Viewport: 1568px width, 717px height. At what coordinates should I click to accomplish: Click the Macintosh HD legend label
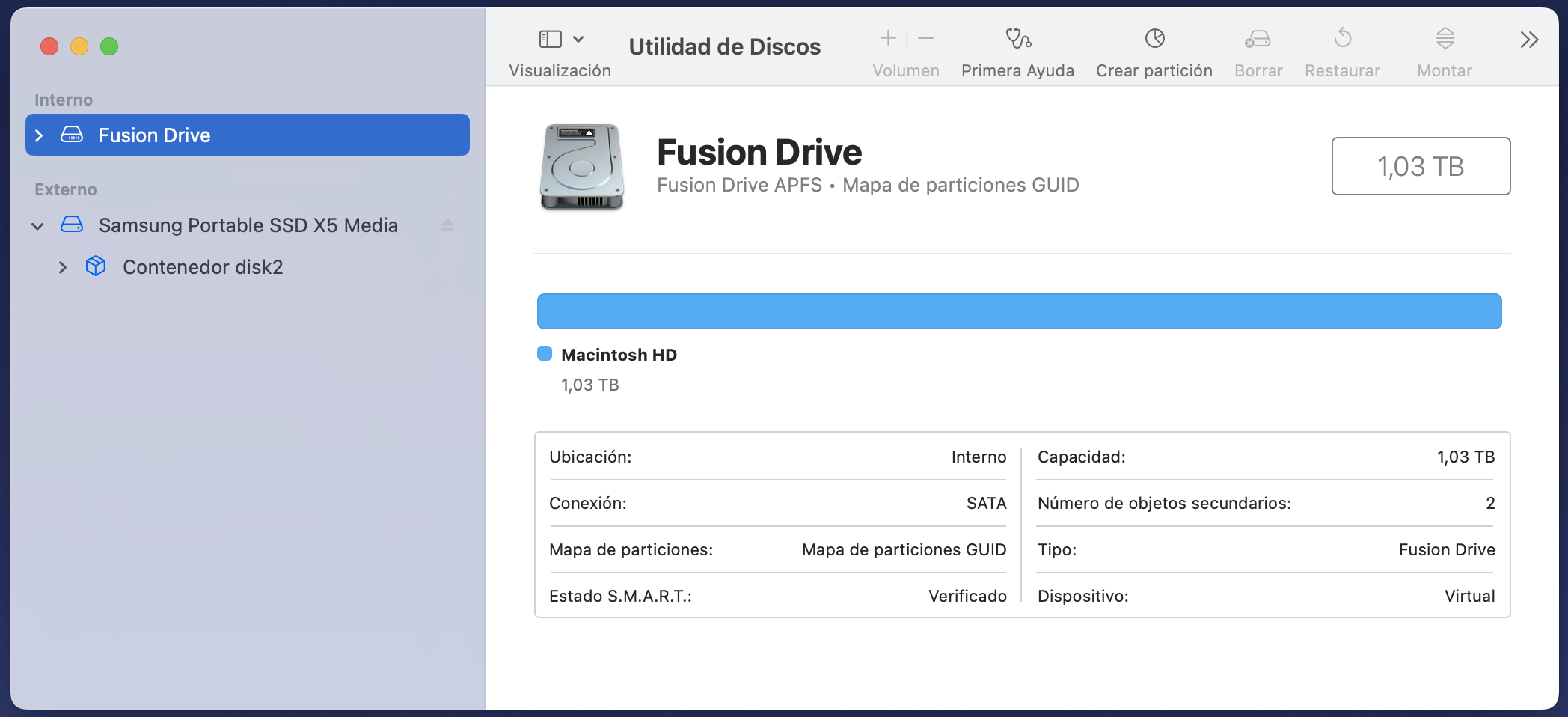click(x=619, y=355)
